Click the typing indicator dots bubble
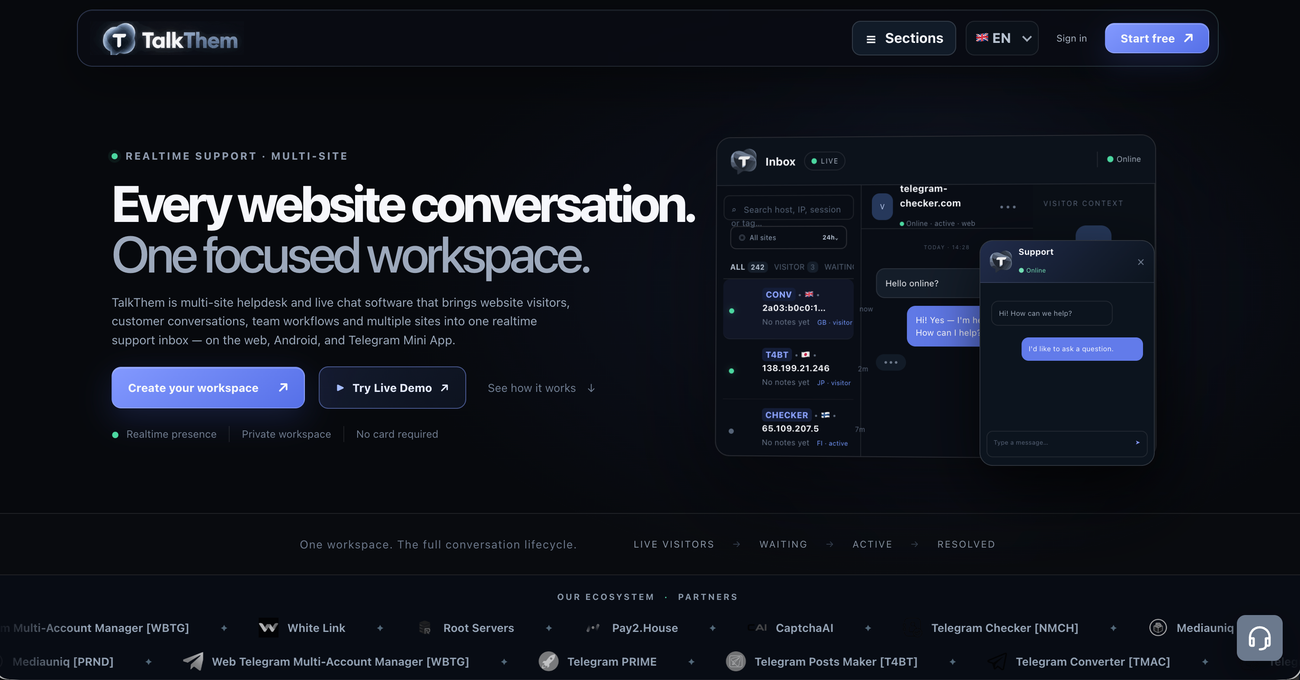Image resolution: width=1300 pixels, height=680 pixels. (891, 362)
